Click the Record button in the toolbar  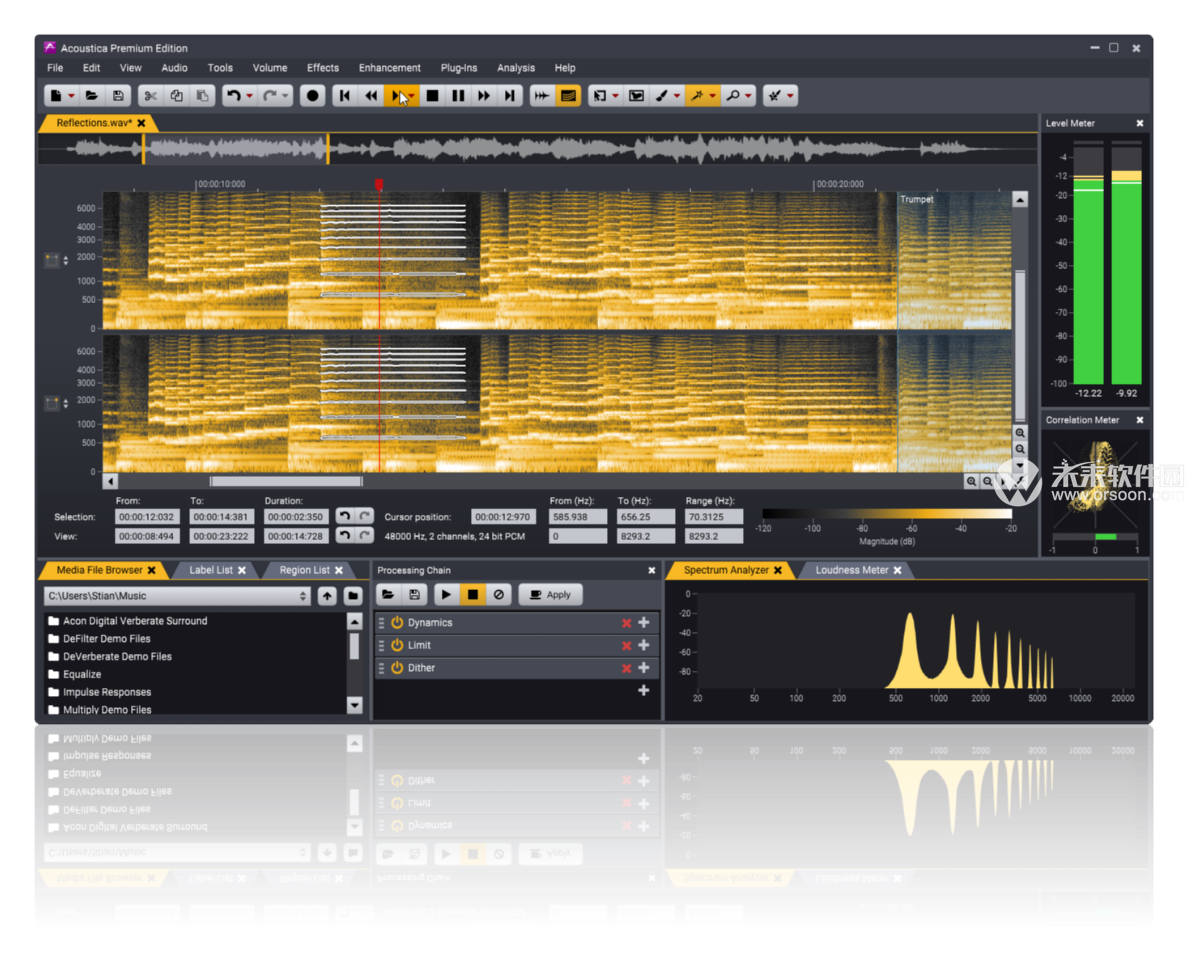tap(312, 95)
